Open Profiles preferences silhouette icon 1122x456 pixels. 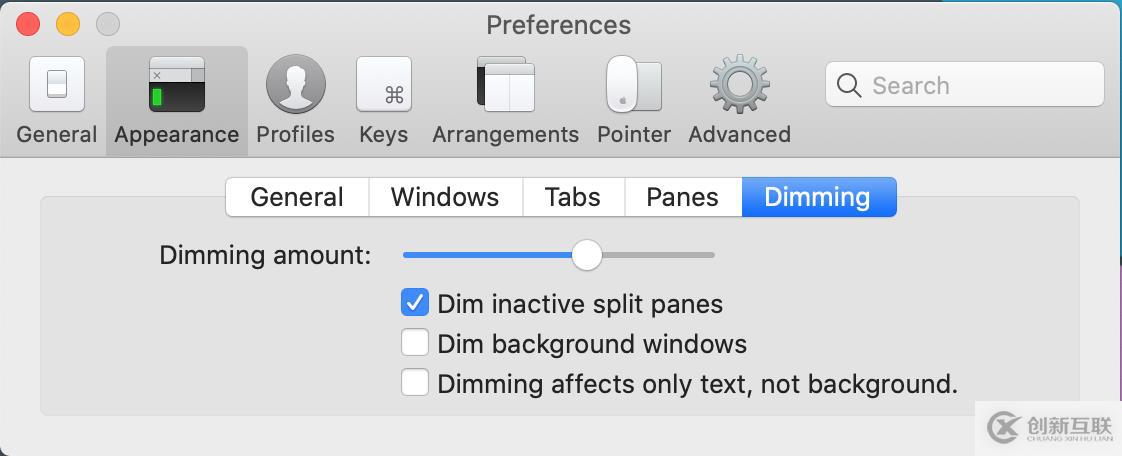(x=295, y=85)
